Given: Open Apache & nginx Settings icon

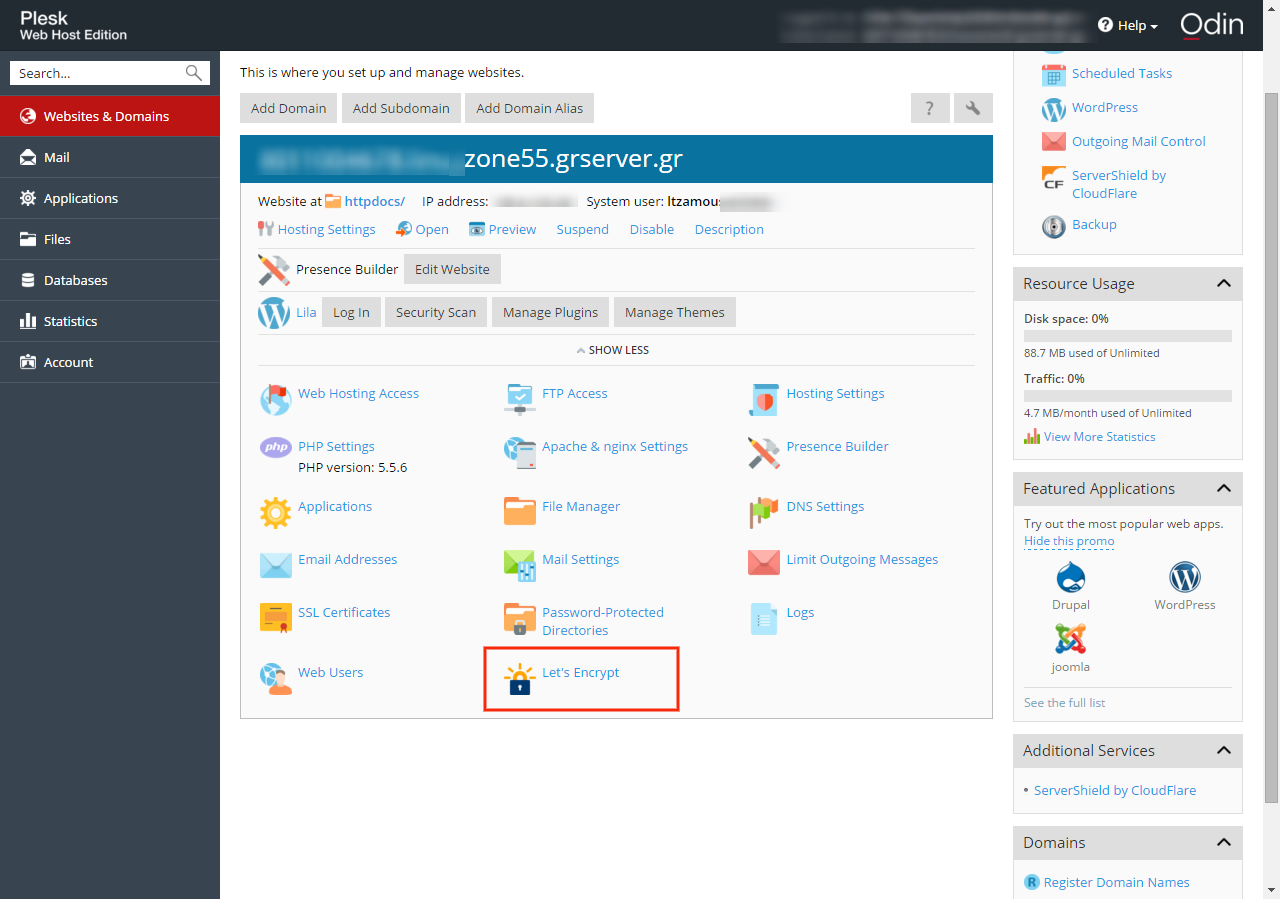Looking at the screenshot, I should 520,452.
